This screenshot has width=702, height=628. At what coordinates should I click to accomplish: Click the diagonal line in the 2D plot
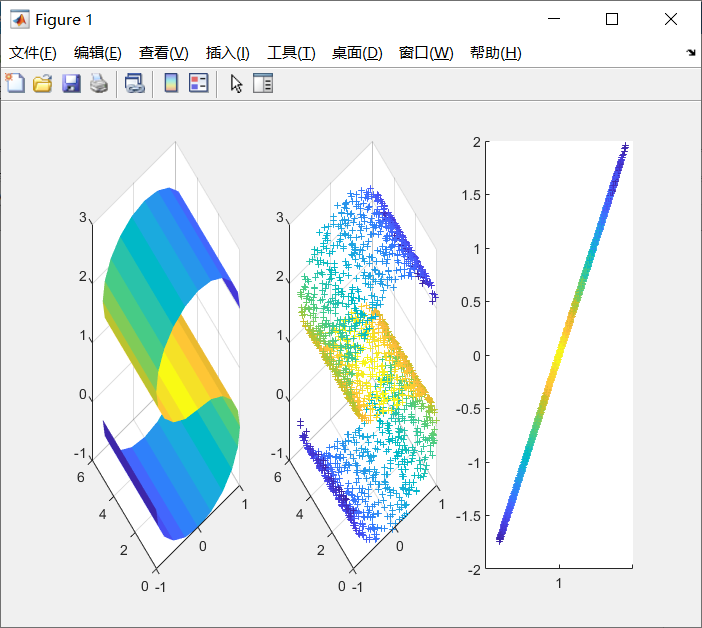(x=562, y=343)
